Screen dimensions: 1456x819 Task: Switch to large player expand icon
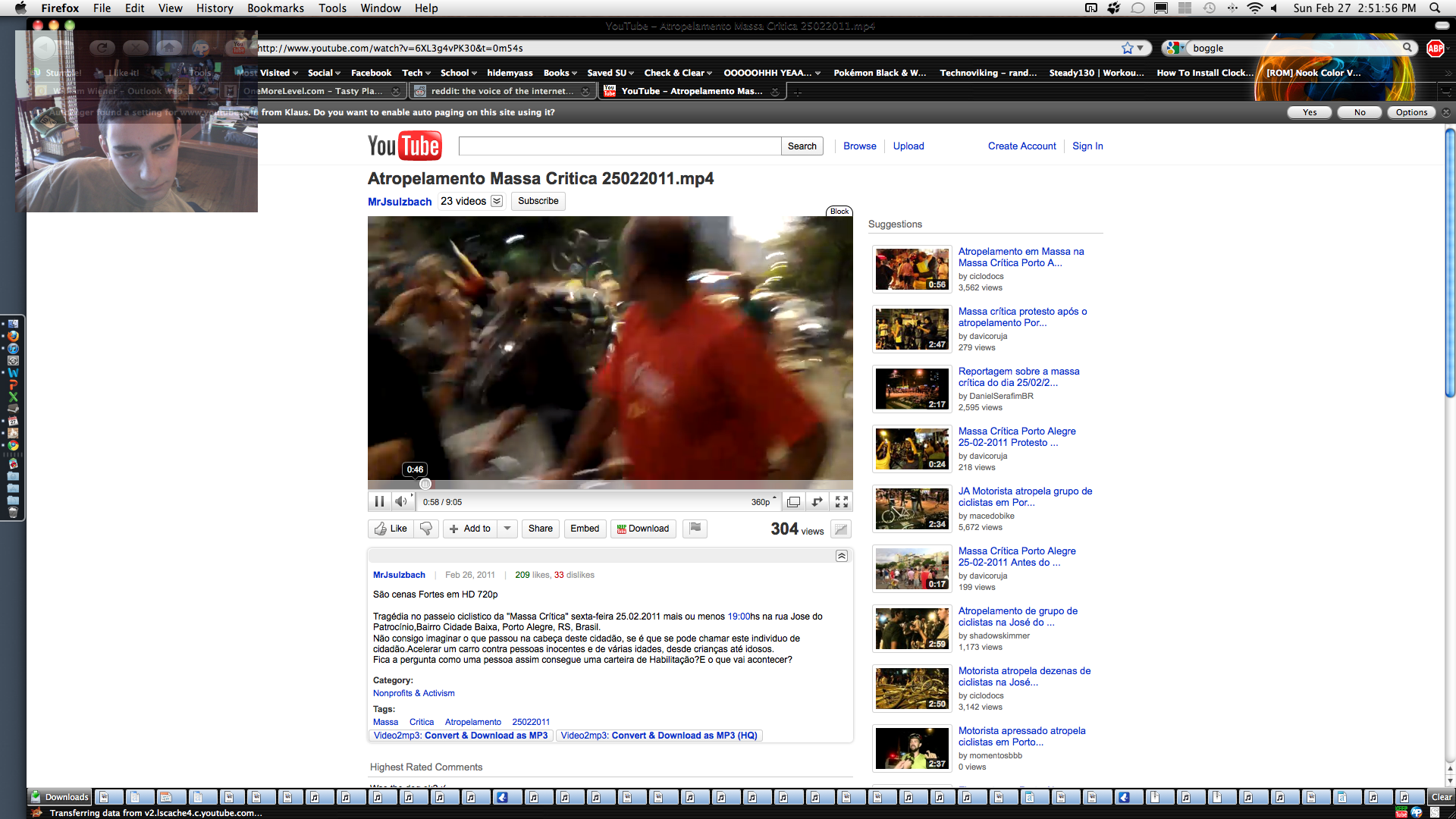point(817,502)
